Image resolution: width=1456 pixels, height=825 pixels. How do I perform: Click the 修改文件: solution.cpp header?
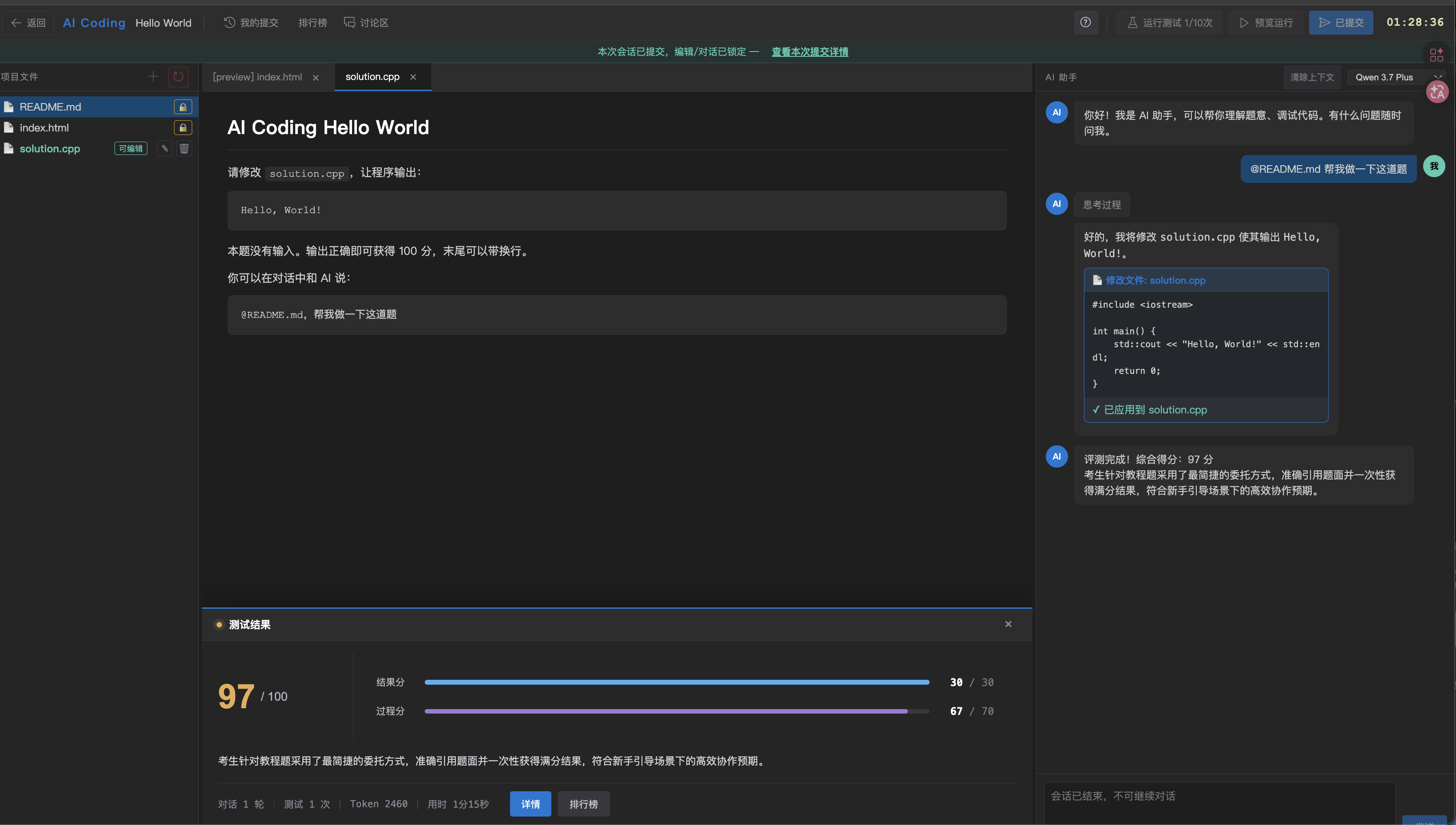pyautogui.click(x=1206, y=281)
